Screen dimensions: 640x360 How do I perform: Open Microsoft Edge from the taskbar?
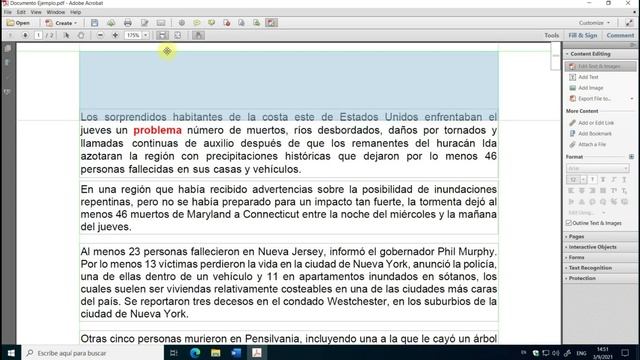[x=195, y=353]
